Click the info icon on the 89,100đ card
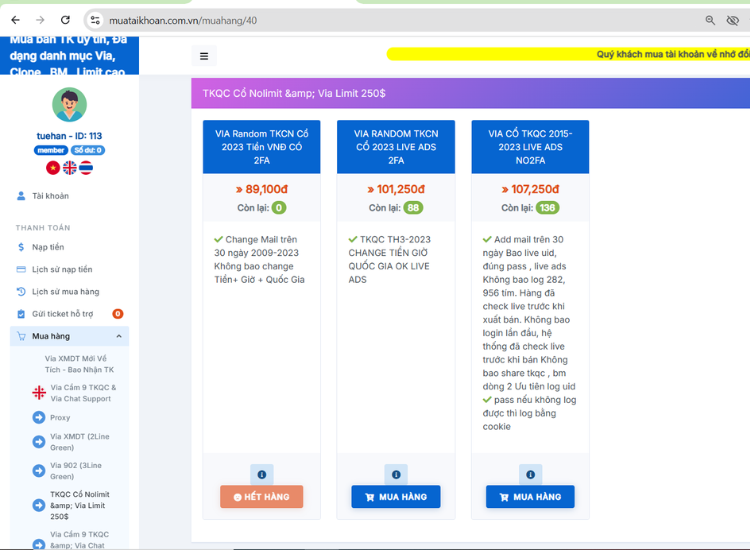 point(262,474)
